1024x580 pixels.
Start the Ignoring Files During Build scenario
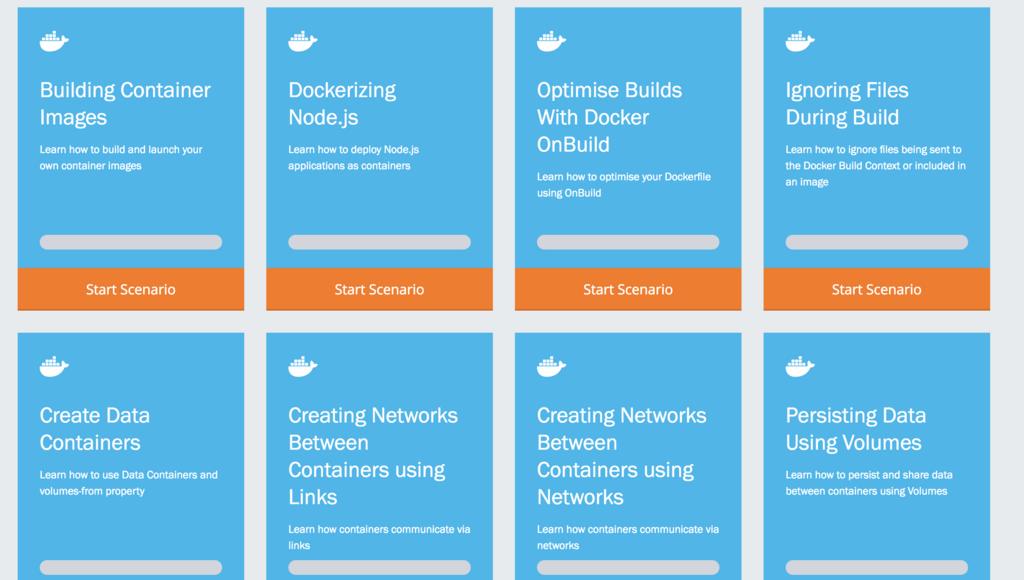click(x=876, y=289)
